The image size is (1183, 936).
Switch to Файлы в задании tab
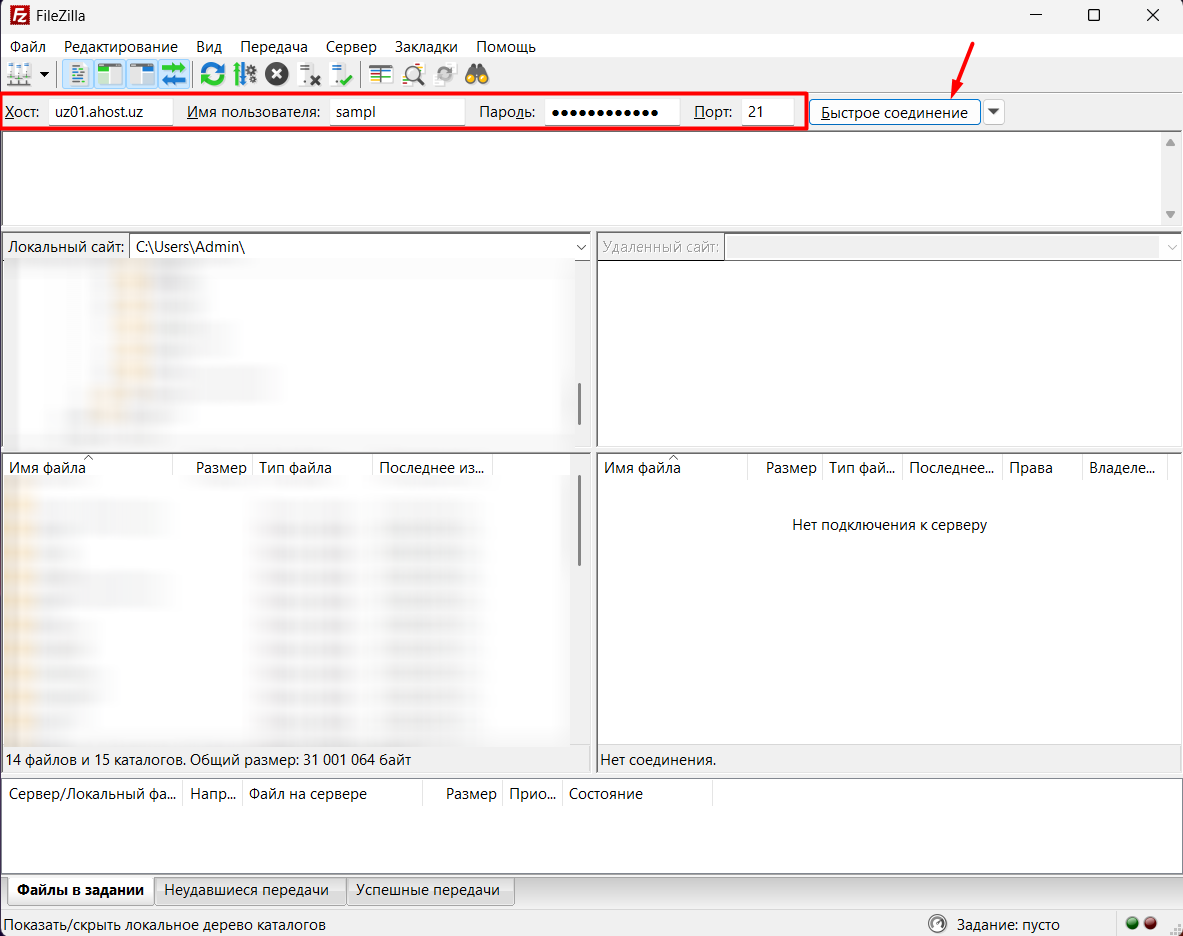[81, 890]
